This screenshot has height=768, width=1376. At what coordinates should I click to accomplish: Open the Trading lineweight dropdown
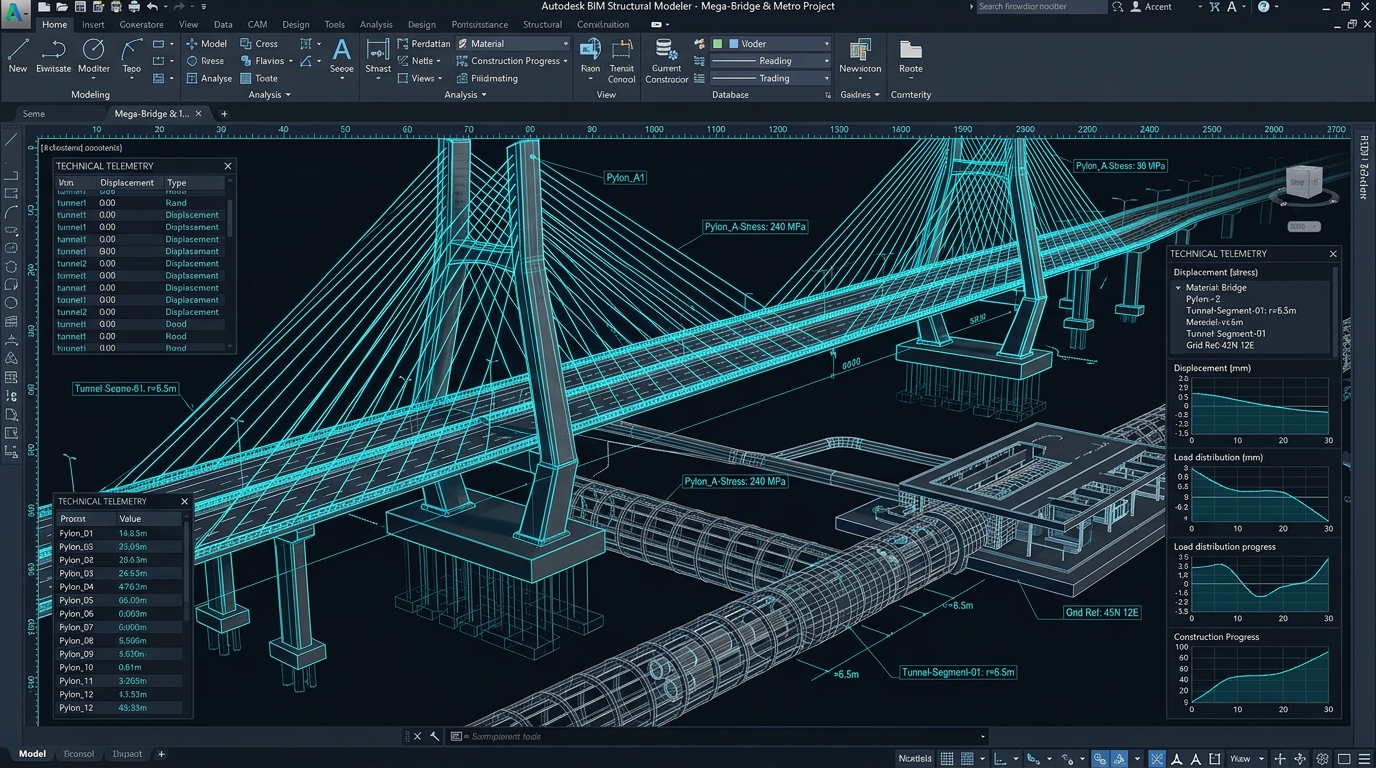(x=770, y=78)
